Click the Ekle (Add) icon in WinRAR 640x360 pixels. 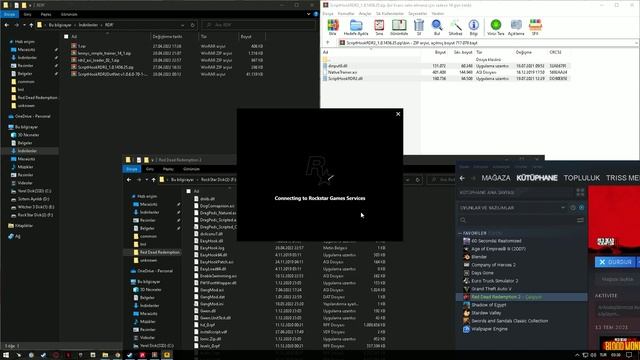click(333, 26)
